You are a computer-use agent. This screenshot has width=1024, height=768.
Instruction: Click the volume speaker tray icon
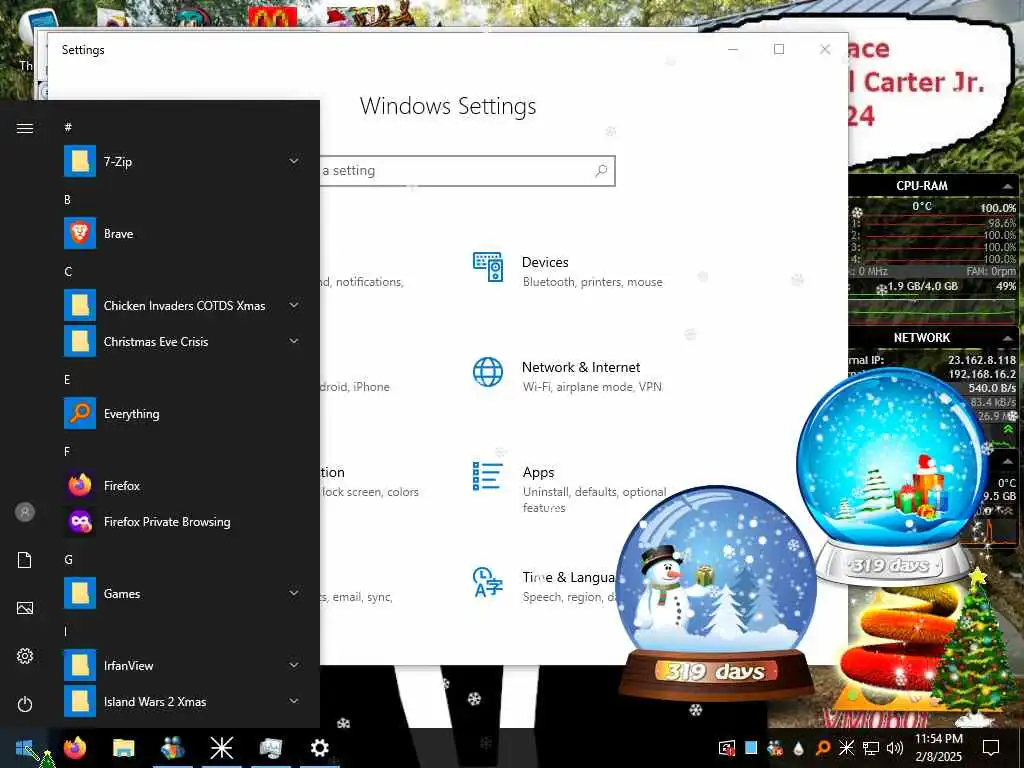pyautogui.click(x=895, y=748)
